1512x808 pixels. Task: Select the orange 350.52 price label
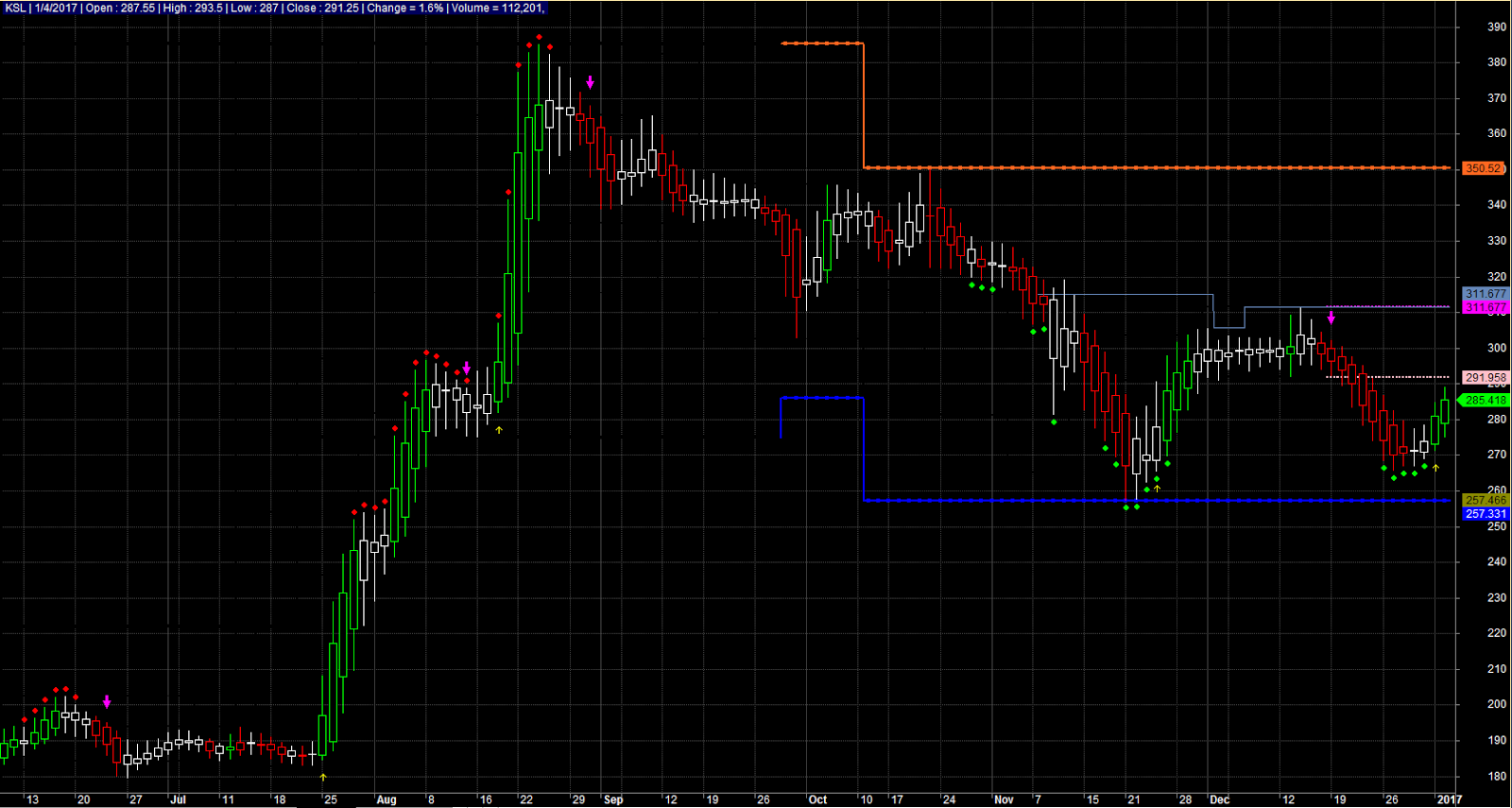pyautogui.click(x=1484, y=168)
